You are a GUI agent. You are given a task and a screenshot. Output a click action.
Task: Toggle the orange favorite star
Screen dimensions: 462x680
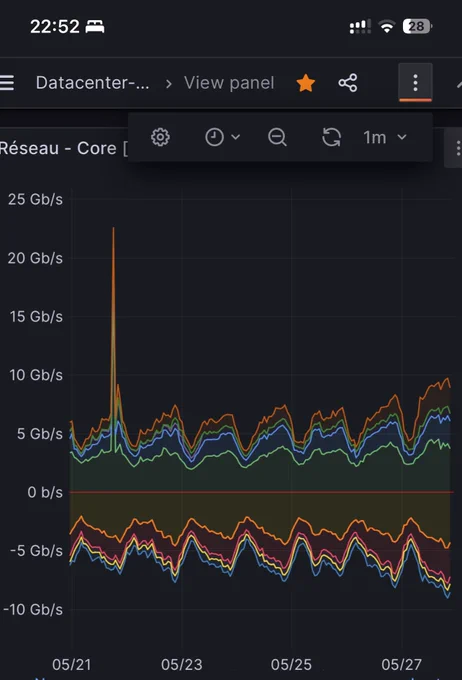tap(306, 83)
